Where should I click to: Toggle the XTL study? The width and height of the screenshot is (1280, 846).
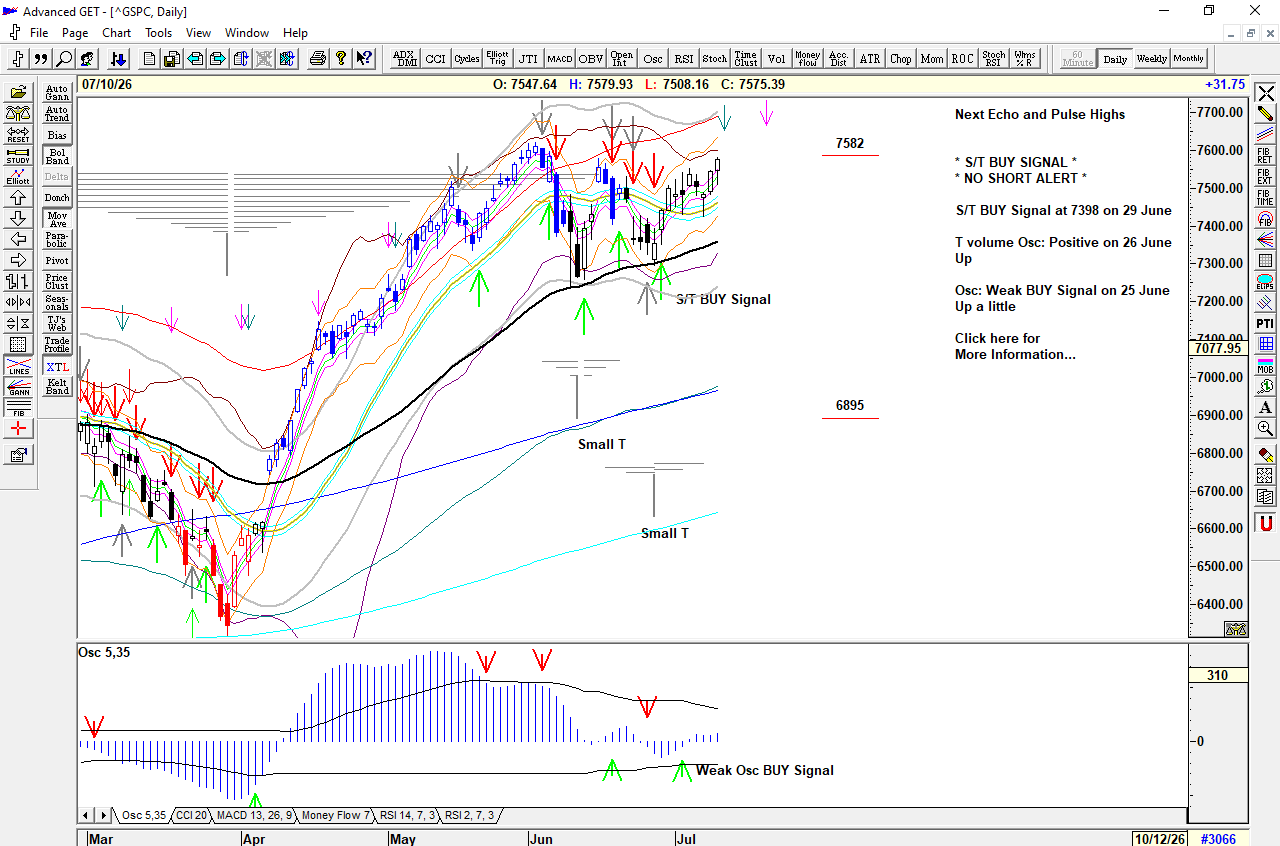tap(57, 367)
